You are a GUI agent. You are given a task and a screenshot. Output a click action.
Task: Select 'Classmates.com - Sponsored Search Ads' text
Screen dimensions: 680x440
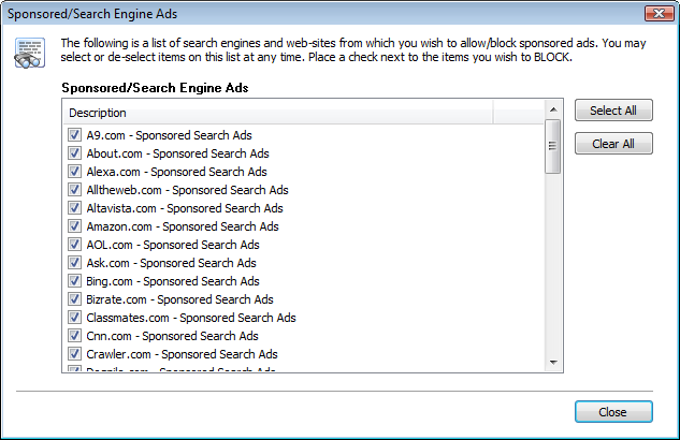[191, 317]
